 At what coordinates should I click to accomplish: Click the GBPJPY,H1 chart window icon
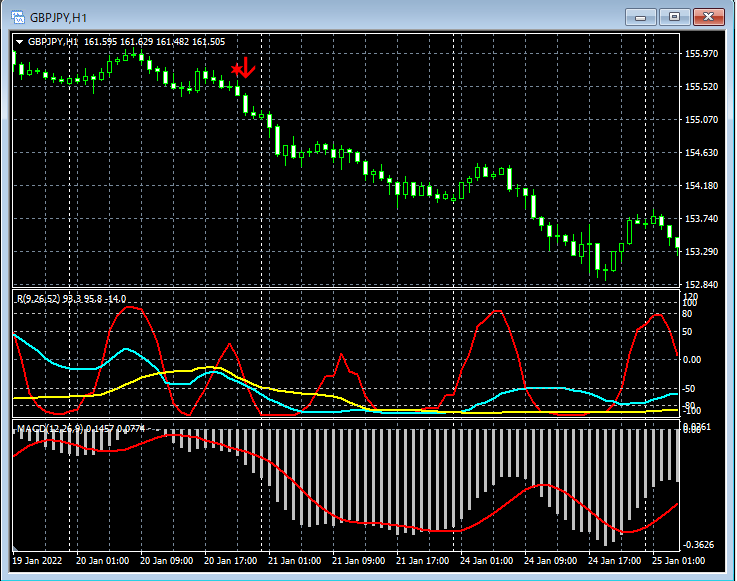pos(18,17)
